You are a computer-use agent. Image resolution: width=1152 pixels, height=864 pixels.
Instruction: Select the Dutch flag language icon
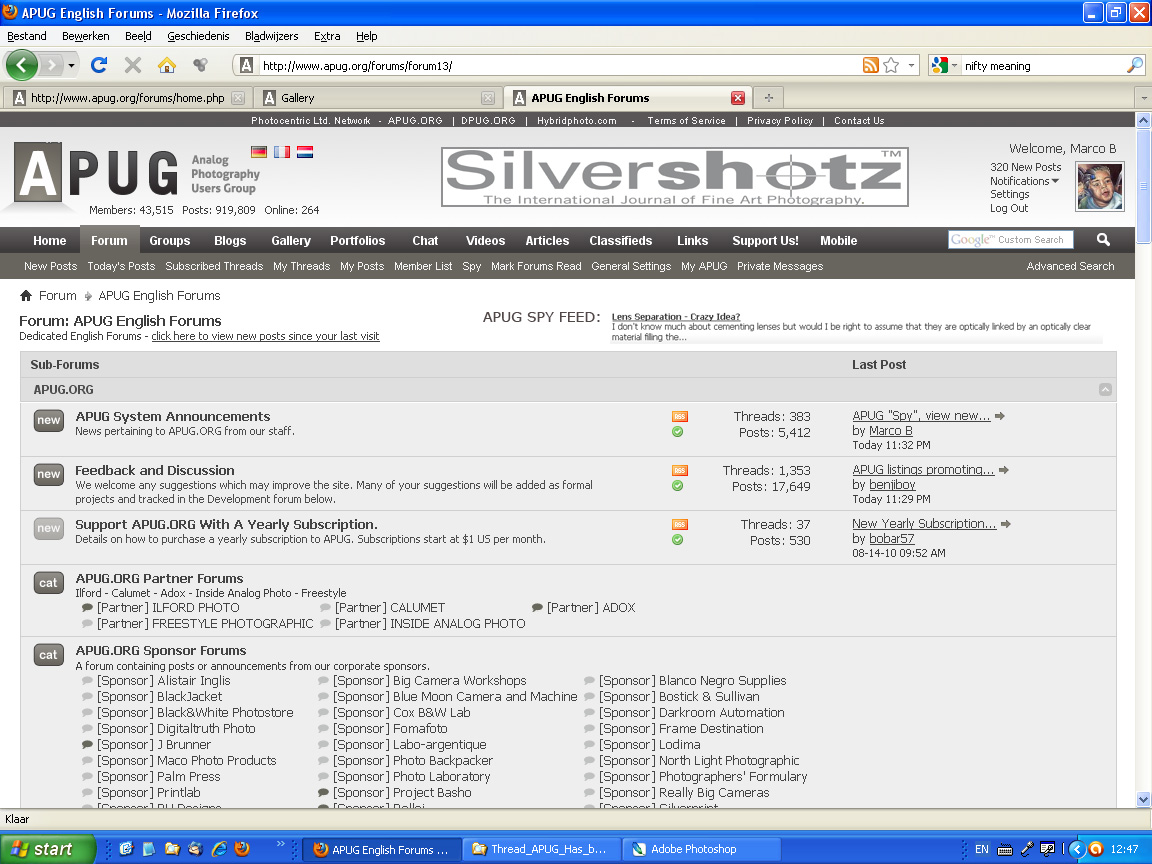305,152
